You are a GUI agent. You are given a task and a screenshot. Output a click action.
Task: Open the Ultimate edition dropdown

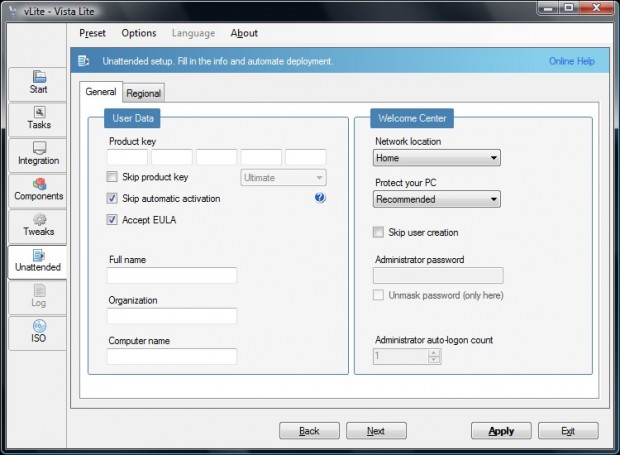(x=283, y=177)
